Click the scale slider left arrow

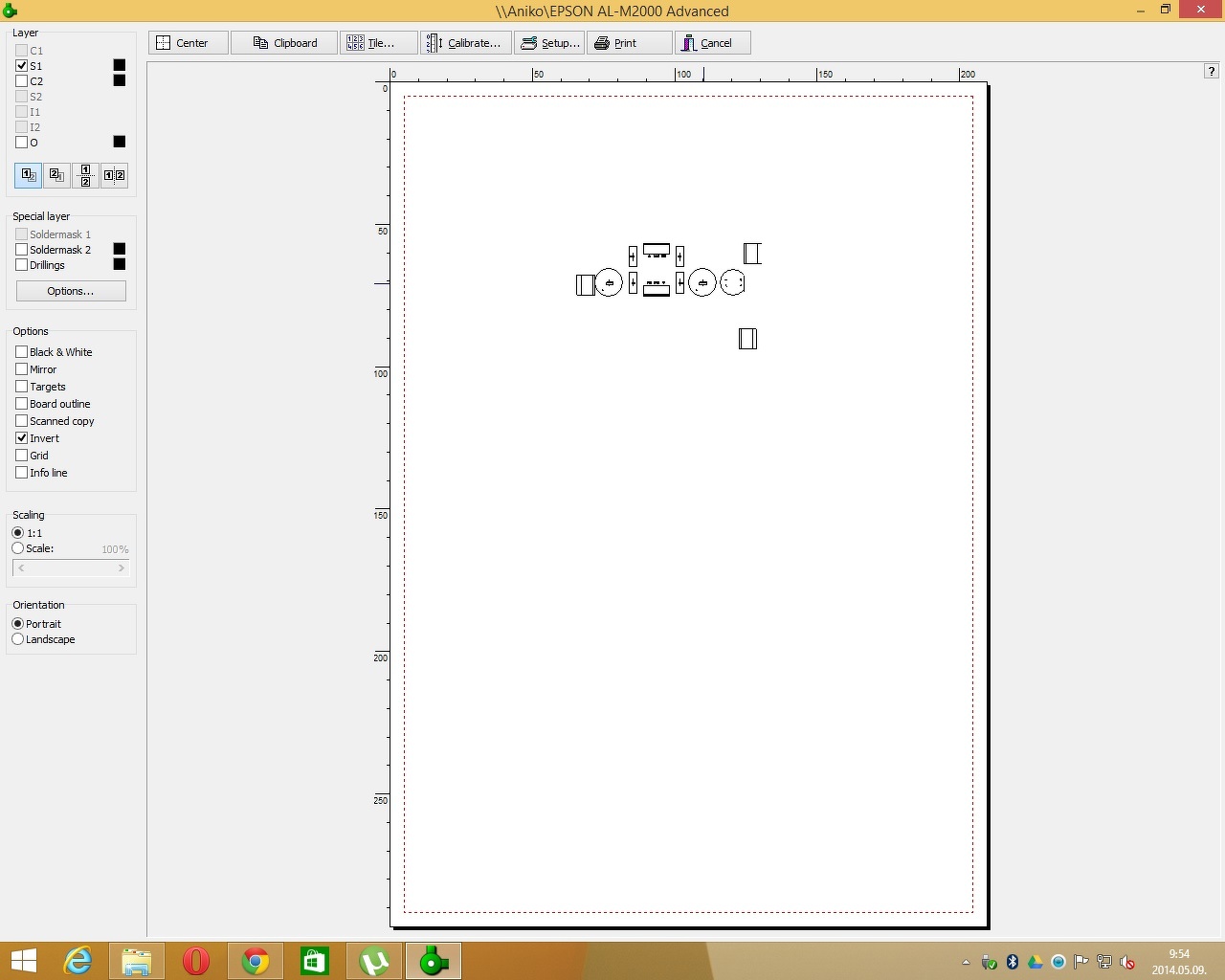point(21,568)
